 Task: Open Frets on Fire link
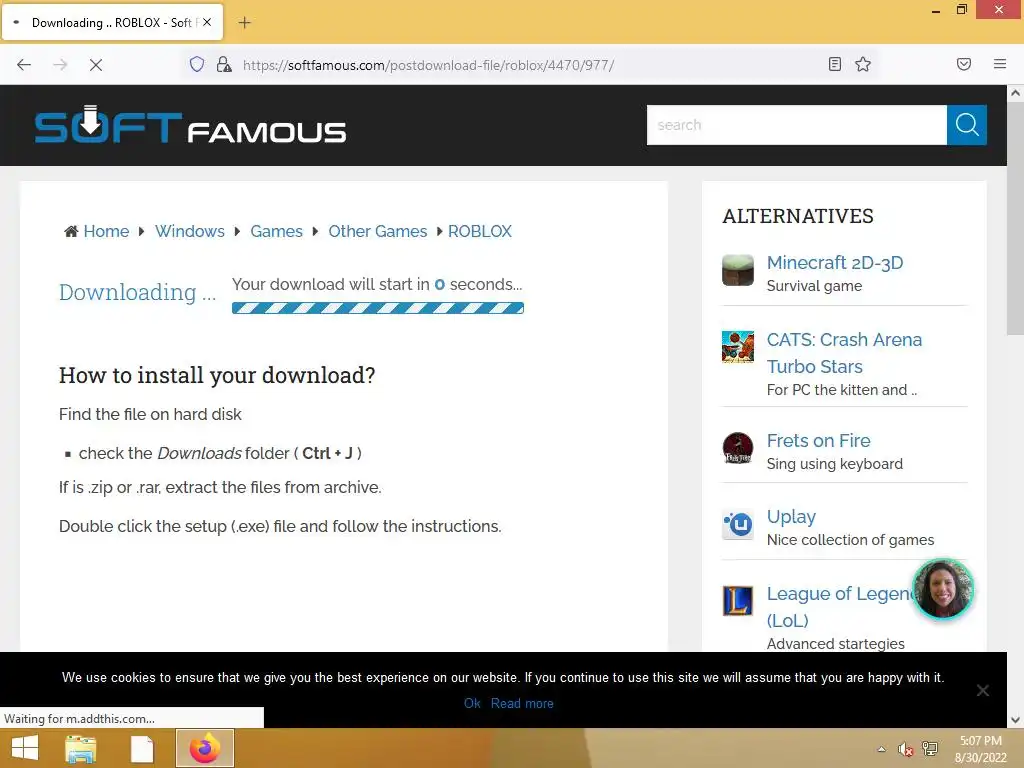point(818,441)
